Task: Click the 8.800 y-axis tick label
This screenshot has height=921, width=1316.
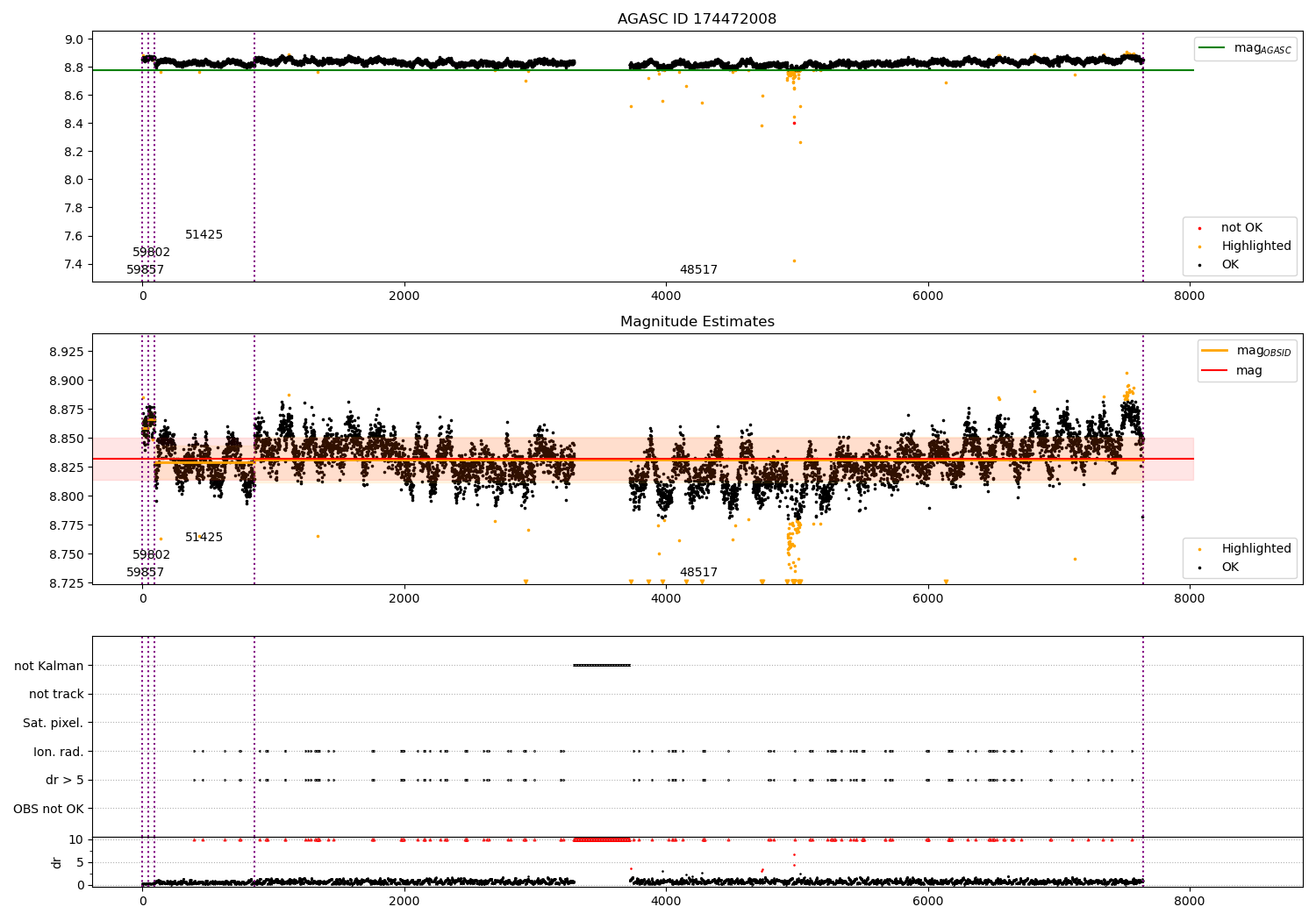Action: pyautogui.click(x=68, y=496)
